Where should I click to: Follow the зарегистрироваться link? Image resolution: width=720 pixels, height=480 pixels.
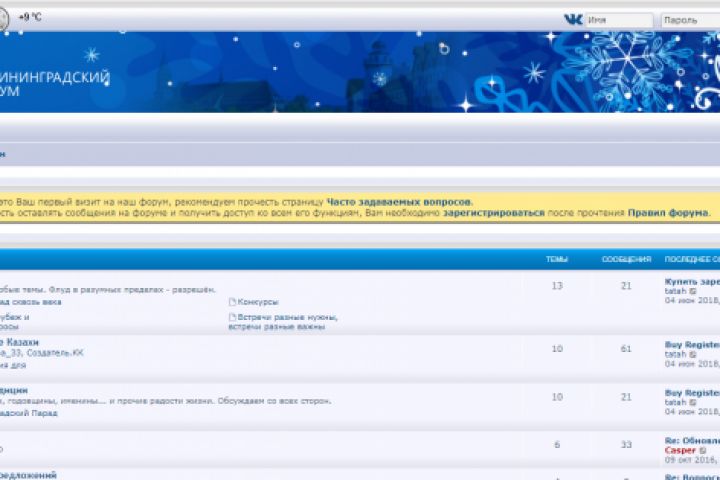494,213
